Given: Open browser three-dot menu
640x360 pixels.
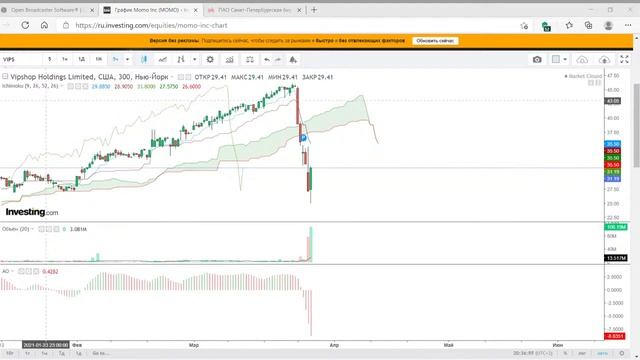Looking at the screenshot, I should 628,25.
